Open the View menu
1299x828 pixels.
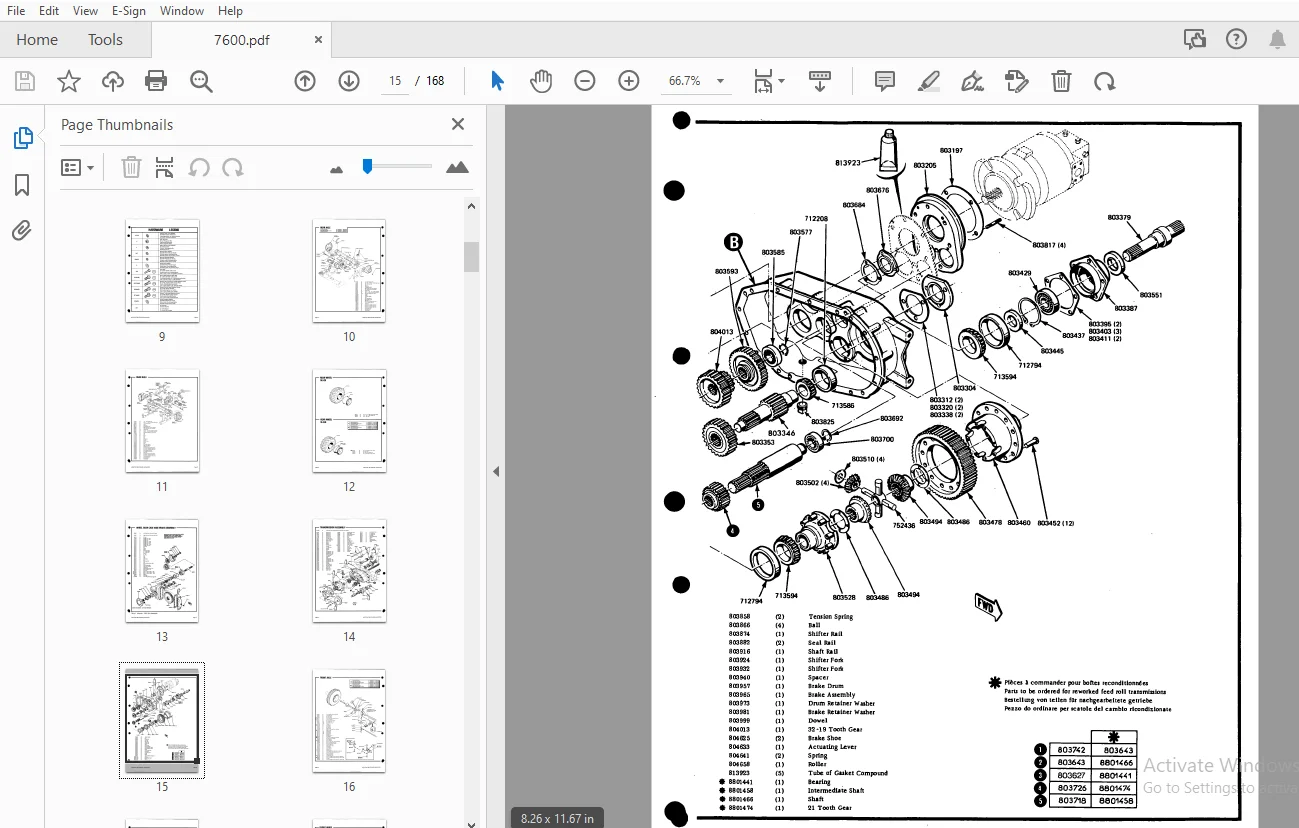(85, 11)
